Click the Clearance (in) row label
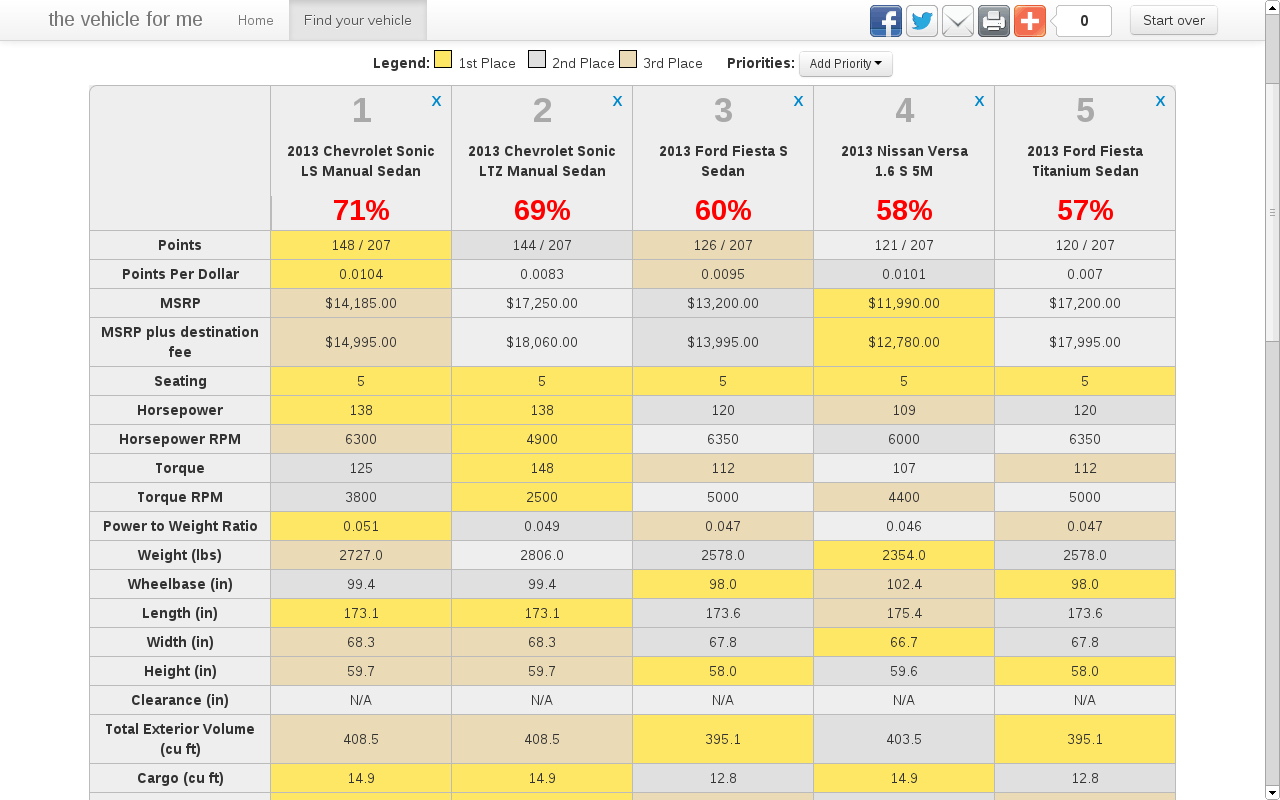 click(x=180, y=700)
